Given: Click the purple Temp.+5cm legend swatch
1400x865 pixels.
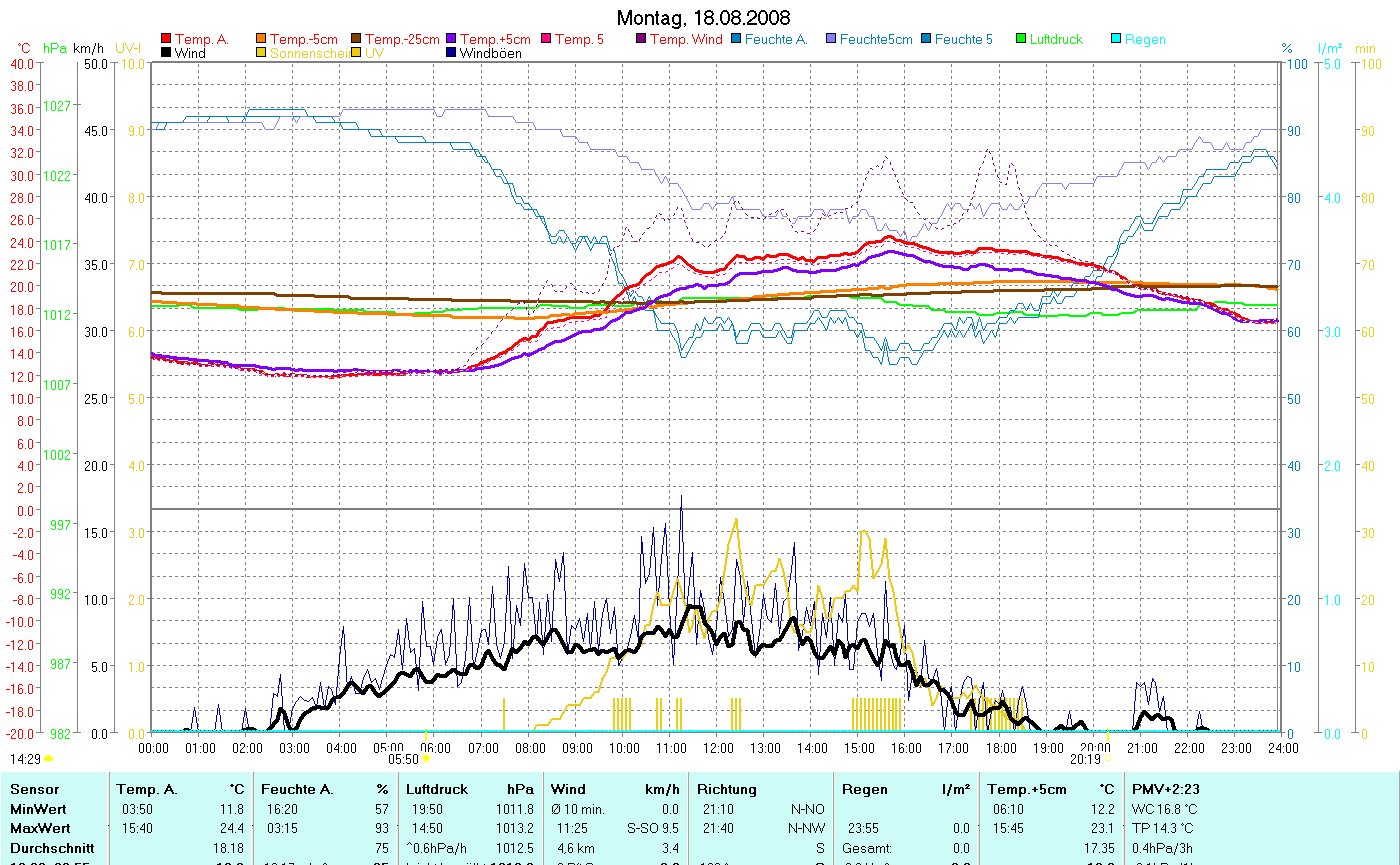Looking at the screenshot, I should click(x=451, y=40).
